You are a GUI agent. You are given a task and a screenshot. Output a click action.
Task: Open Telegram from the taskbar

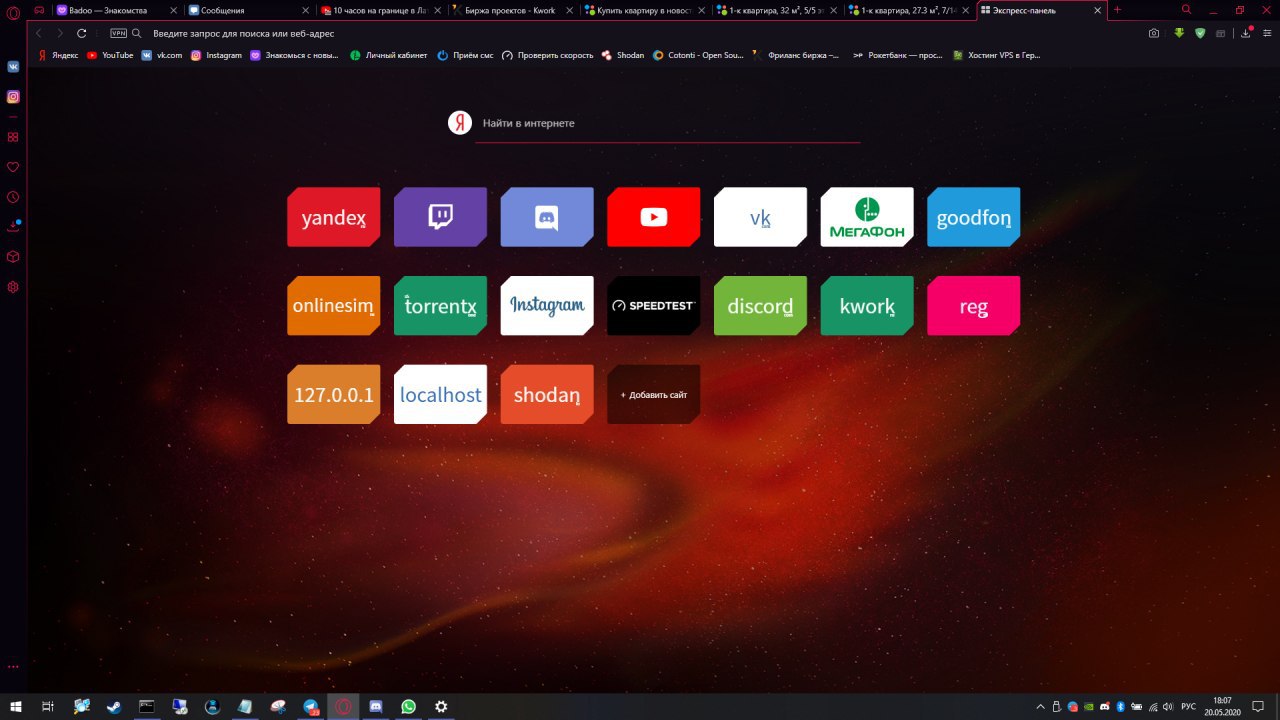[310, 706]
